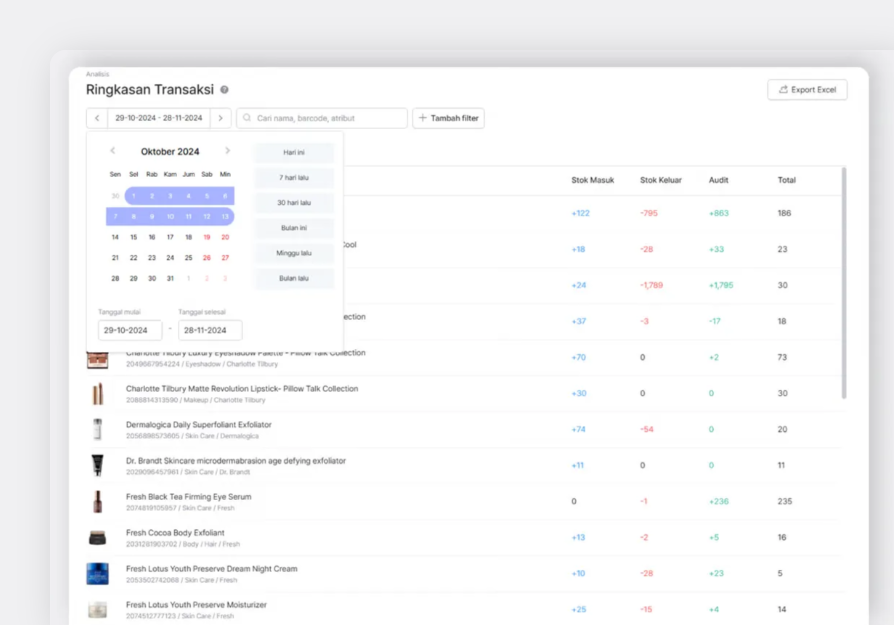Sort by Stok Masuk column header
The height and width of the screenshot is (625, 894).
point(592,180)
